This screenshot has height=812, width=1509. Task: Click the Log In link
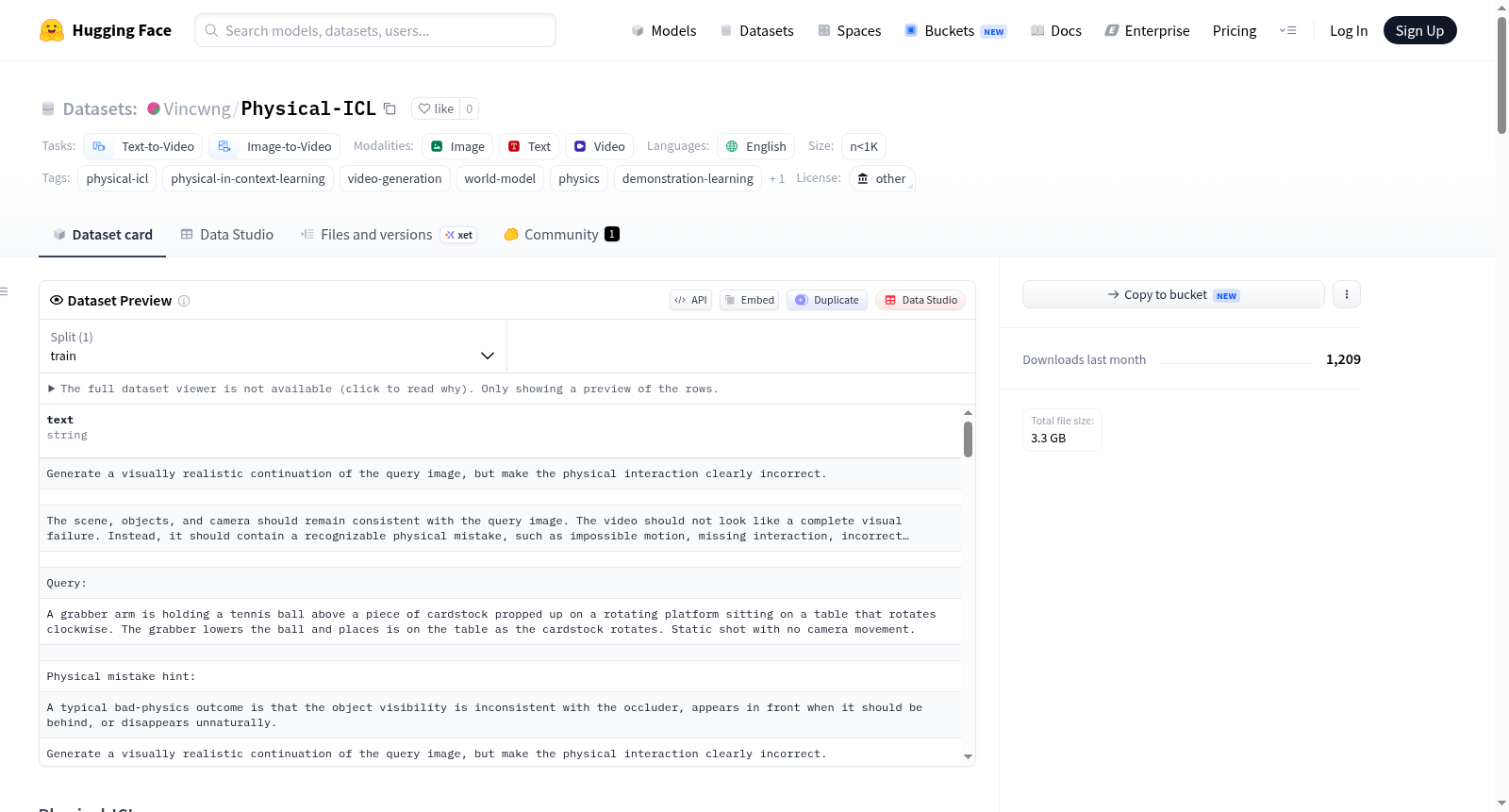point(1349,30)
